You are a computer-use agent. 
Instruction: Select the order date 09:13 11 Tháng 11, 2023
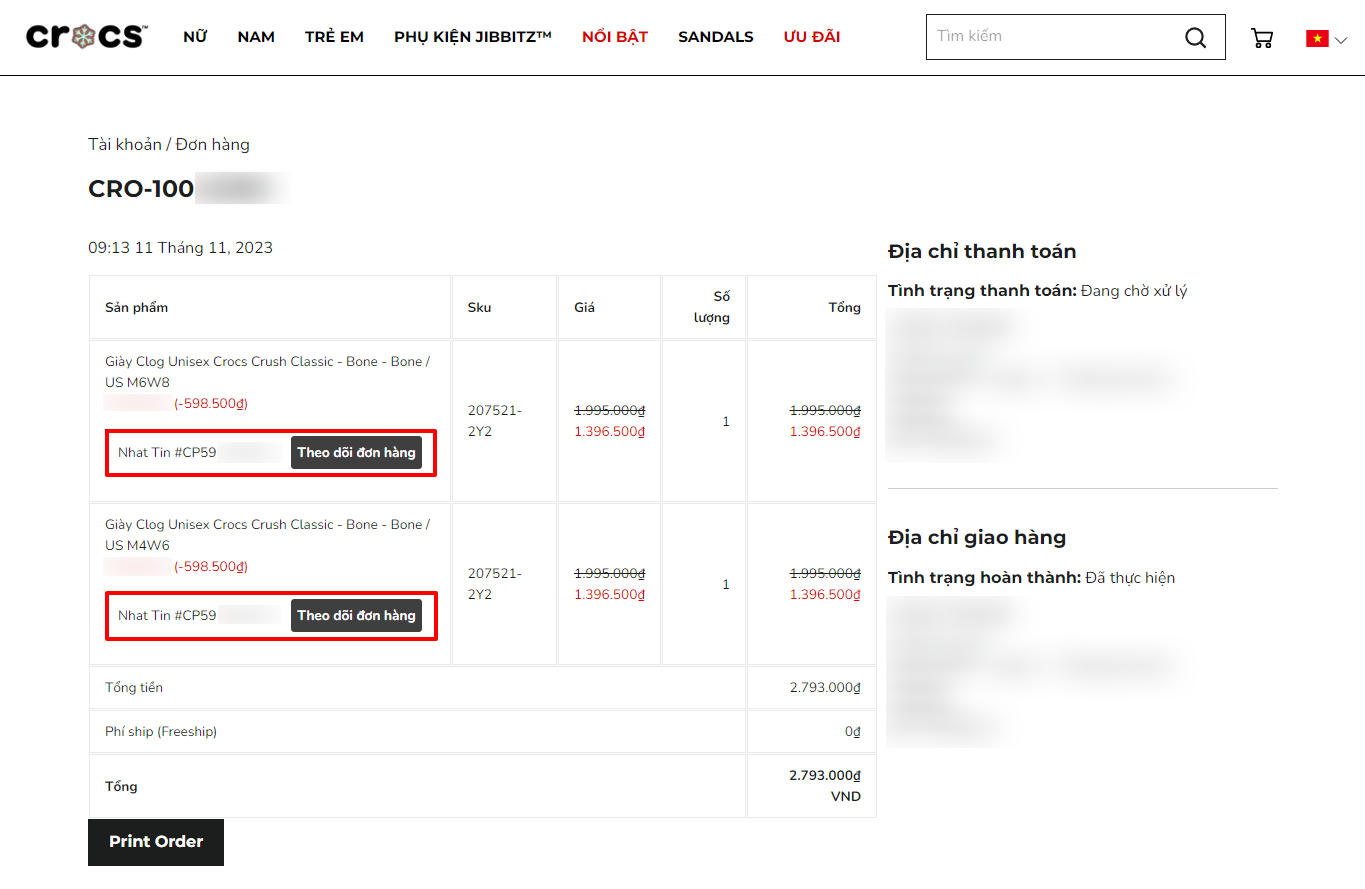180,248
